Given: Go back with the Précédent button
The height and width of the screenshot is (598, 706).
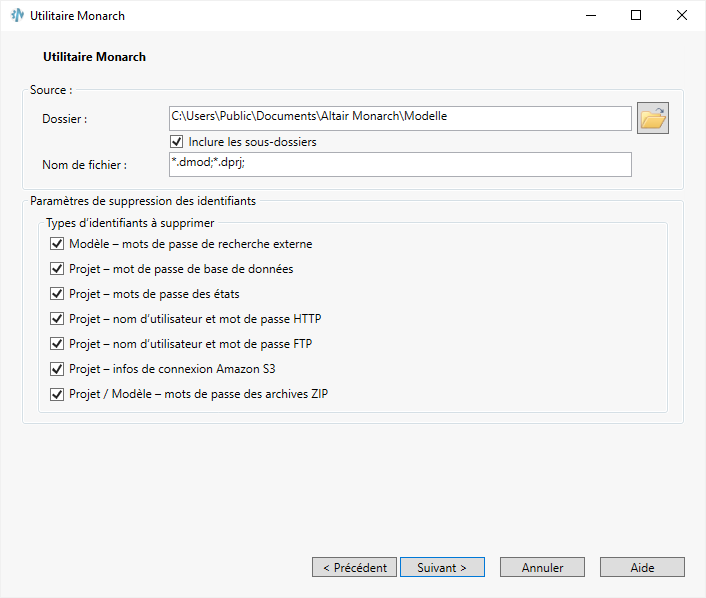Looking at the screenshot, I should point(354,567).
